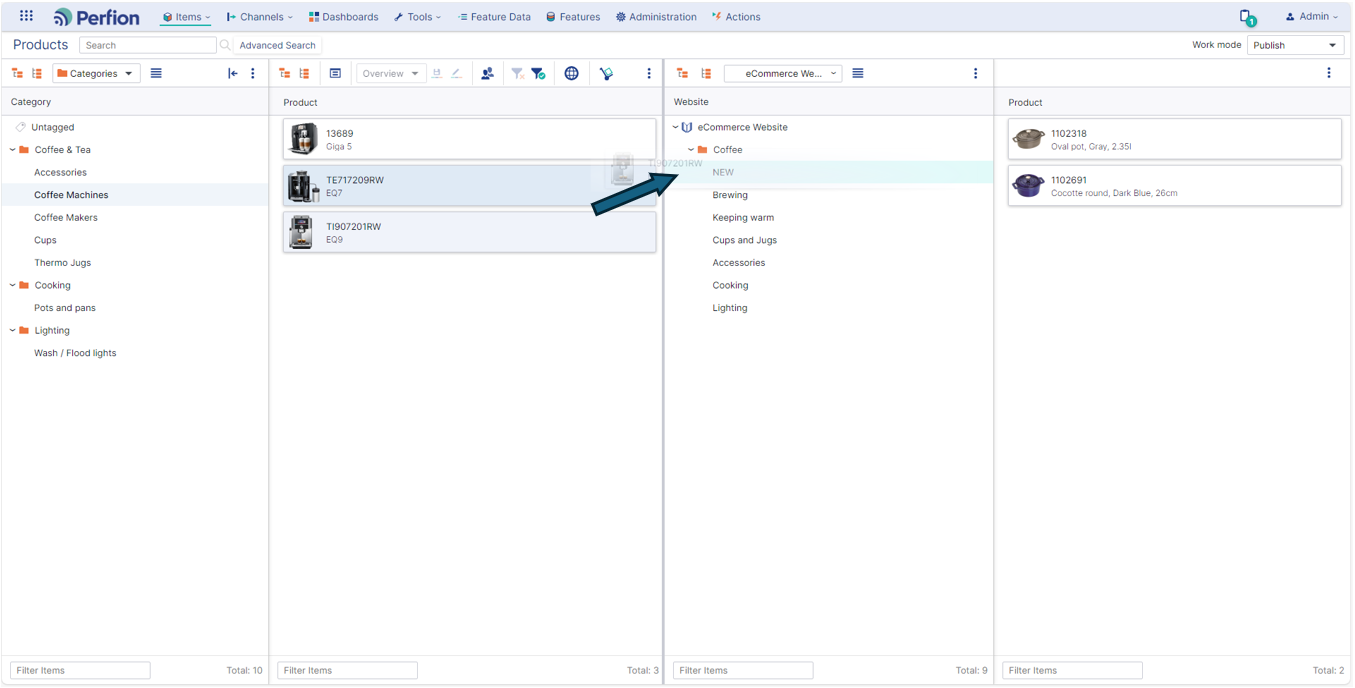Click the users icon in Product toolbar

(487, 73)
